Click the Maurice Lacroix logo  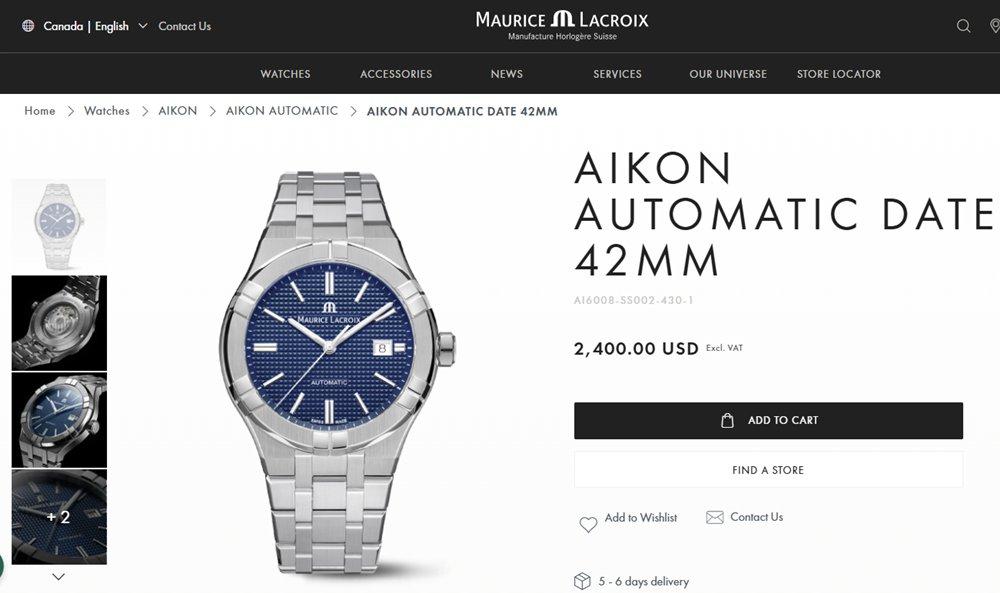pyautogui.click(x=562, y=25)
